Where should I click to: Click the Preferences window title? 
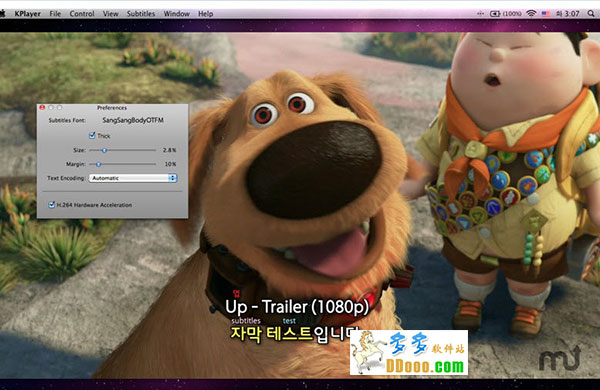pyautogui.click(x=112, y=108)
